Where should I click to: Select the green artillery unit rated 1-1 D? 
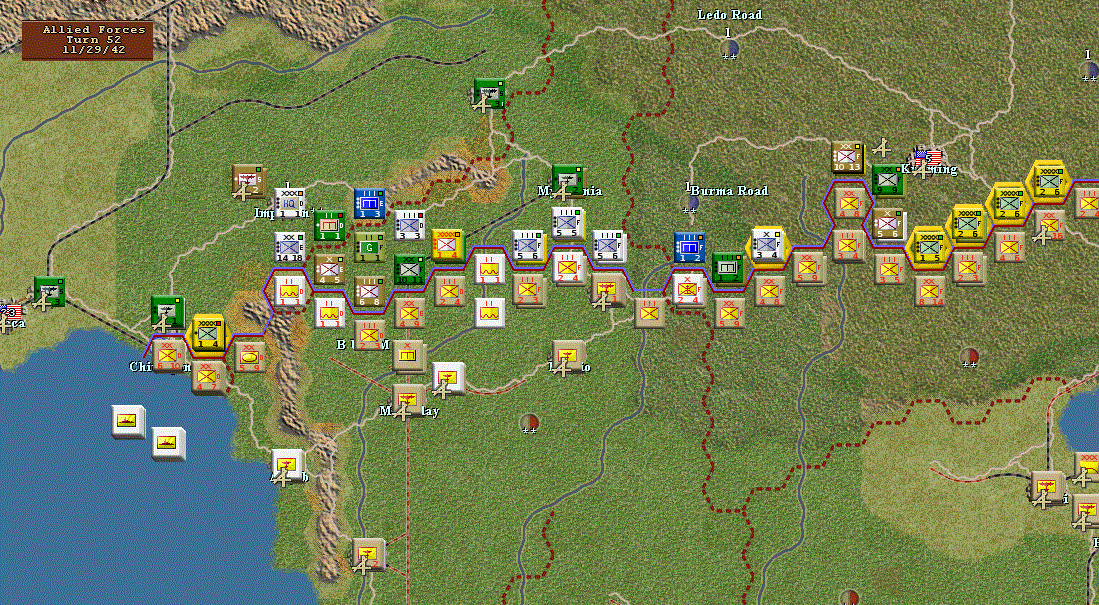tap(329, 226)
